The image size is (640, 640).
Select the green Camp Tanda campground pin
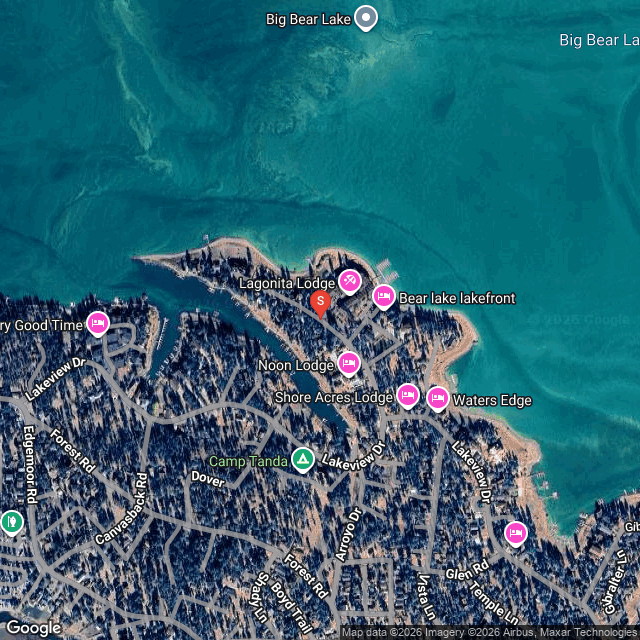point(303,460)
